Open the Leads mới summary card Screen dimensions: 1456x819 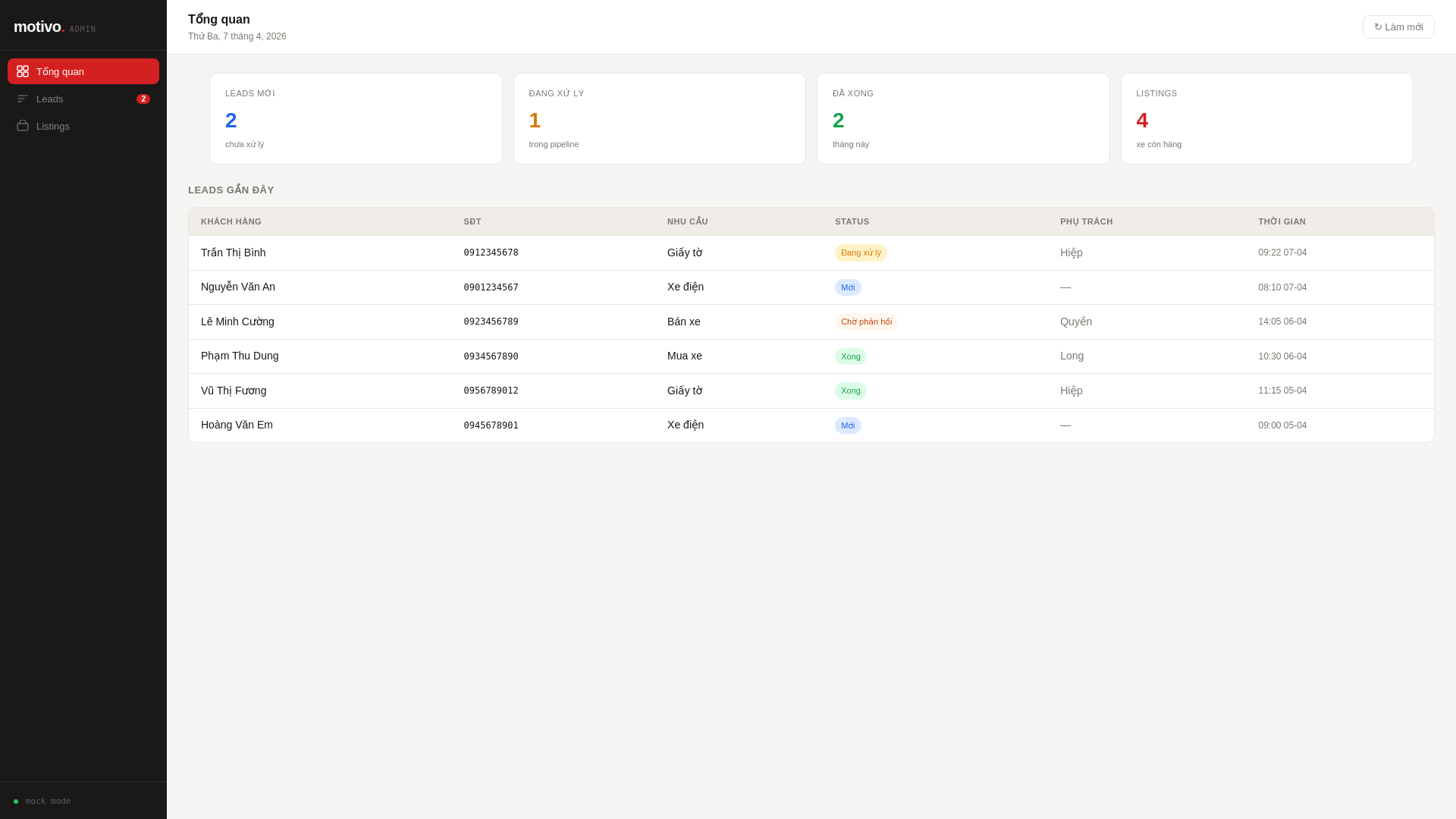pos(356,118)
